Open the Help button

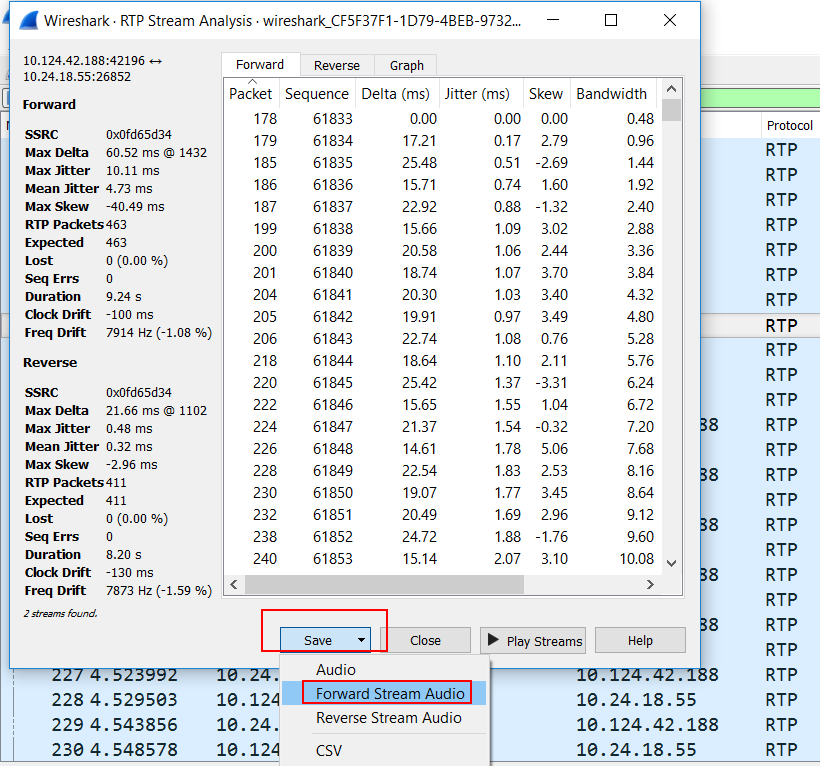640,640
